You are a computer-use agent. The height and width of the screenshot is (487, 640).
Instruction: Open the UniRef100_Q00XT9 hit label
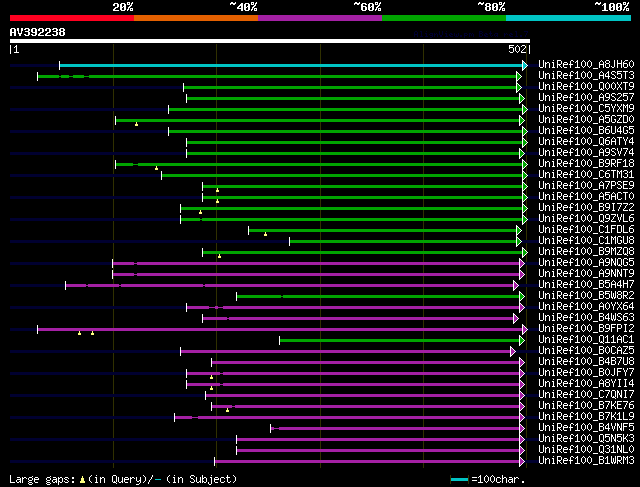586,87
